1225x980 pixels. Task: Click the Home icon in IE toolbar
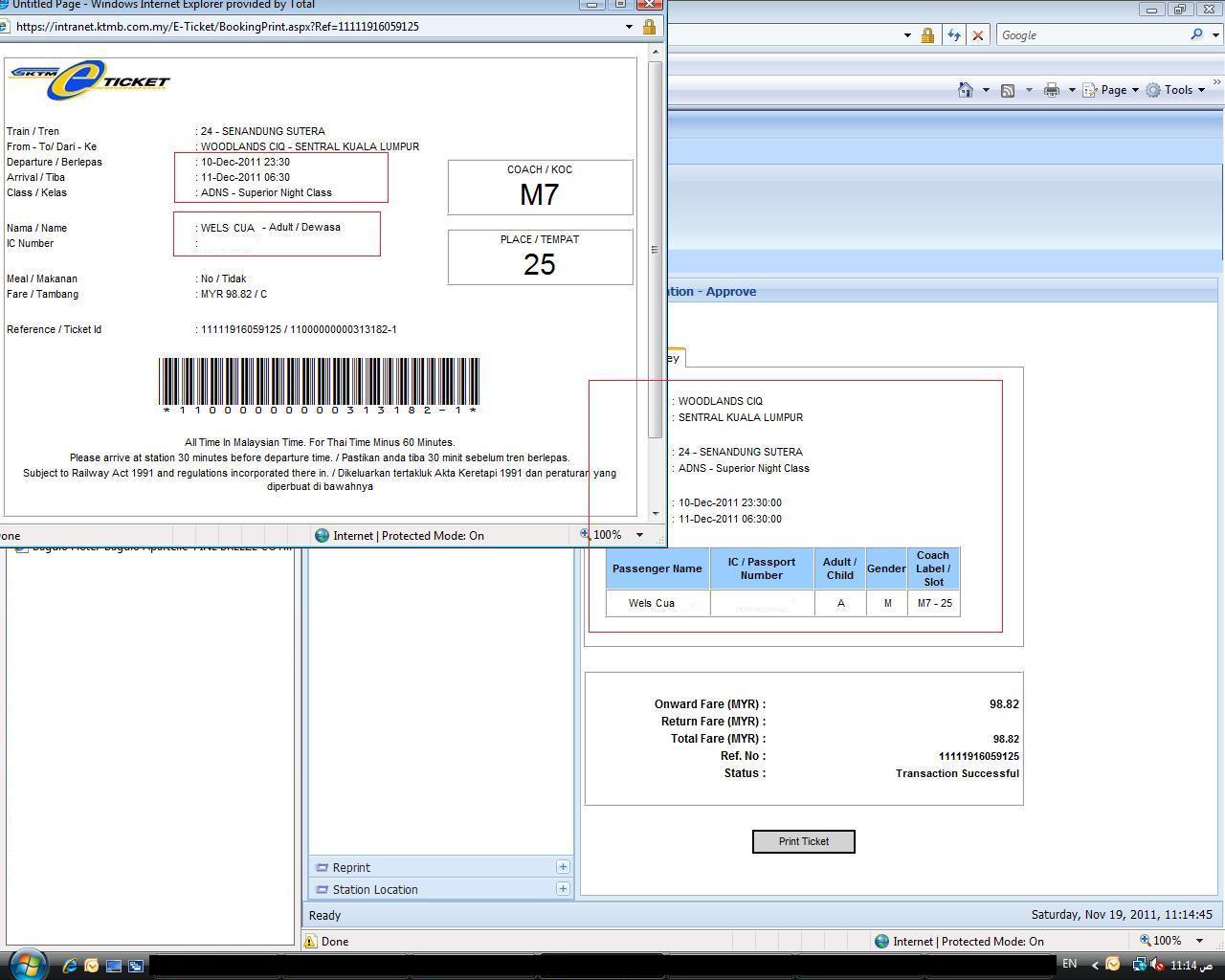[x=966, y=90]
